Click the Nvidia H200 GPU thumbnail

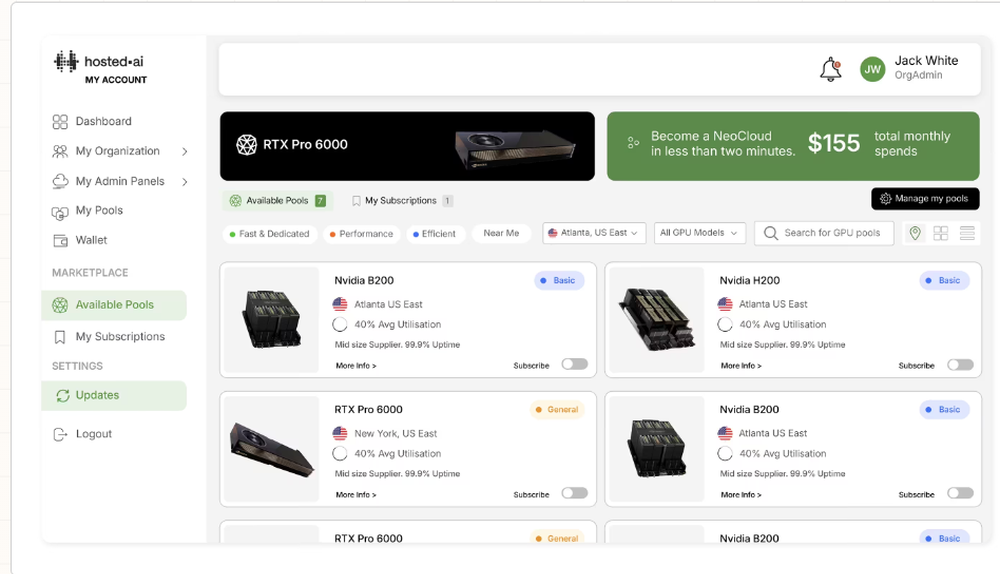657,320
